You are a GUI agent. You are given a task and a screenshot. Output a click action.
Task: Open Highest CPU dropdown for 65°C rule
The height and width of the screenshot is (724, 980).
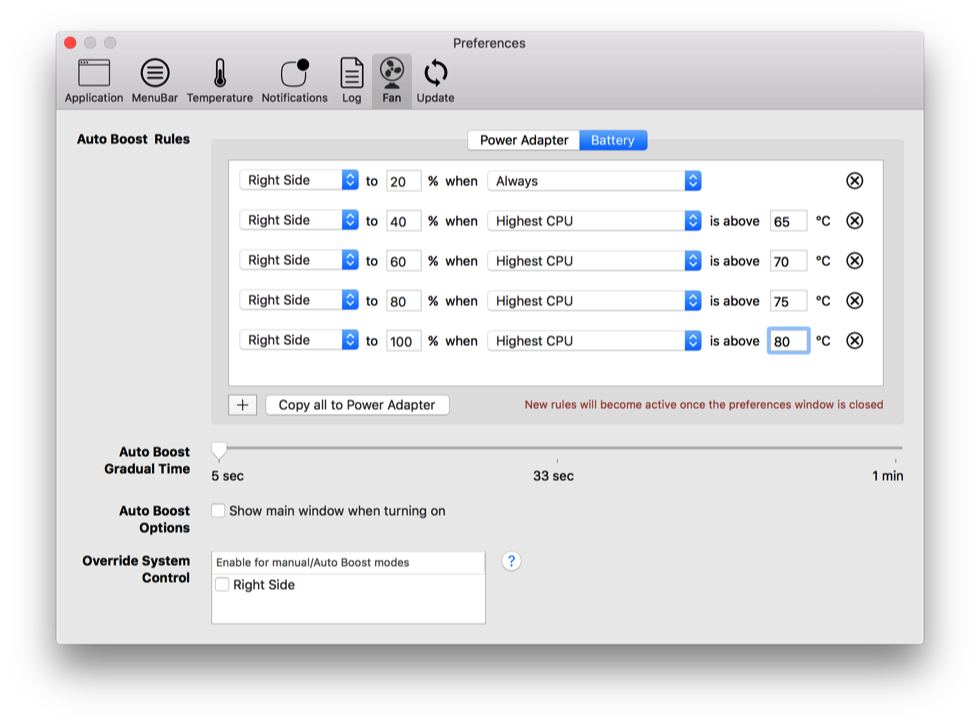594,221
